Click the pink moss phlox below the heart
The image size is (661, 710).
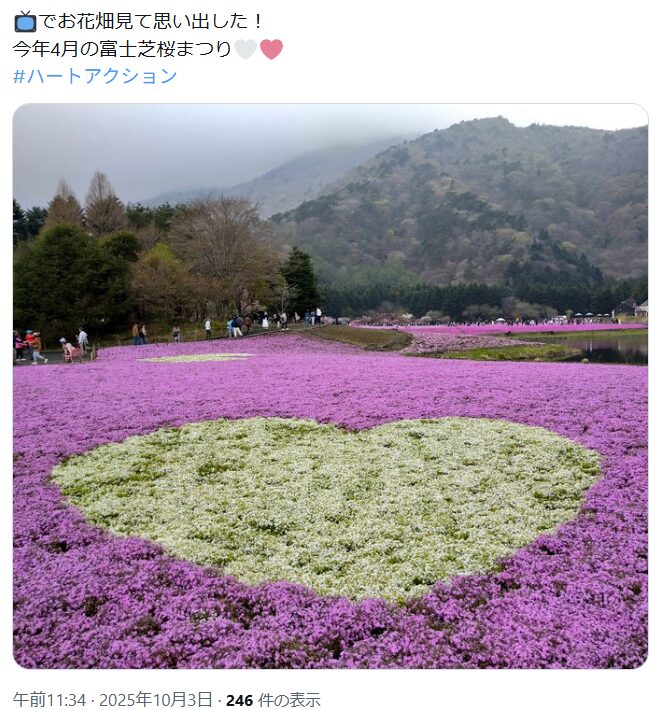[x=326, y=634]
